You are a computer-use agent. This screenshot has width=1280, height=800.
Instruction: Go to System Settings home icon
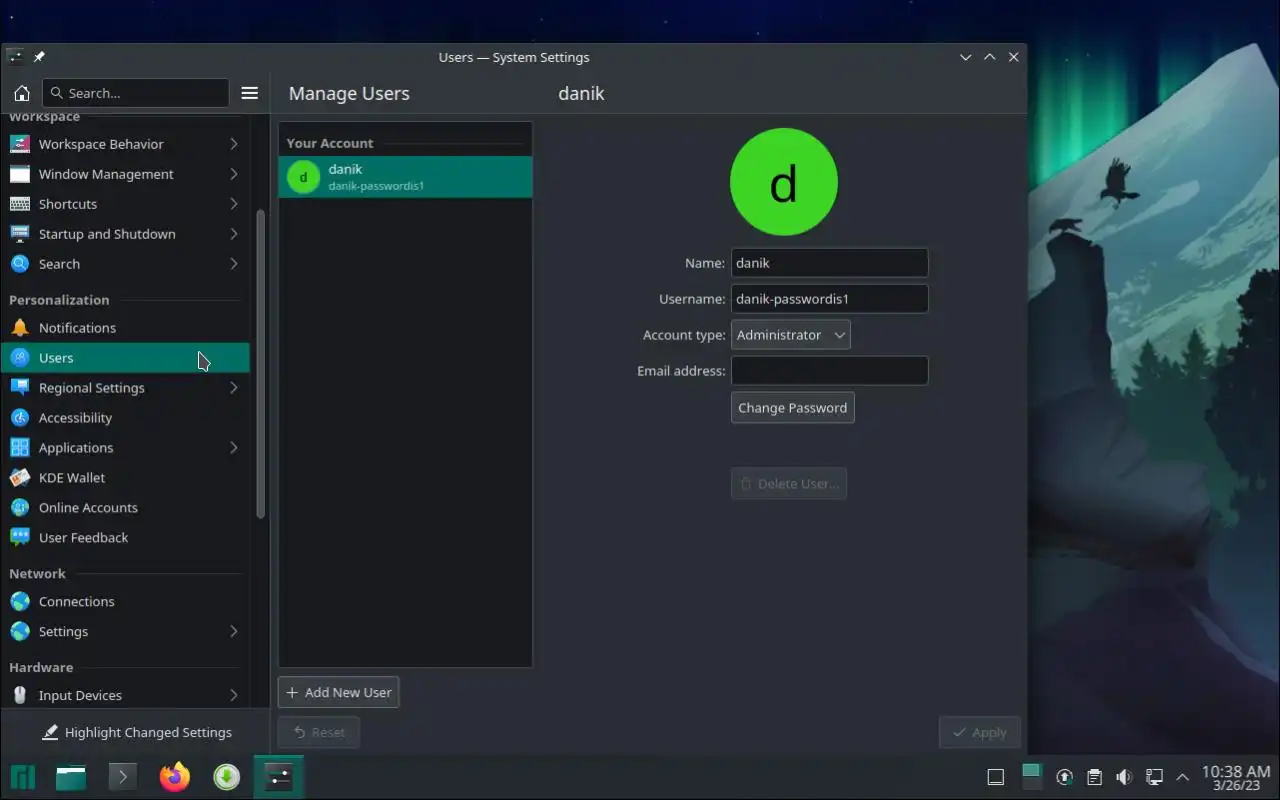21,93
